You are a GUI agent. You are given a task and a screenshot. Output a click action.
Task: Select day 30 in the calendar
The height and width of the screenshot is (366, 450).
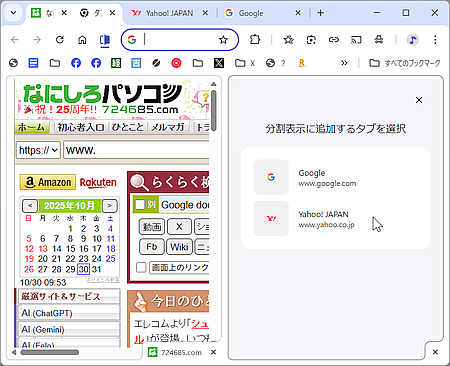pos(83,269)
